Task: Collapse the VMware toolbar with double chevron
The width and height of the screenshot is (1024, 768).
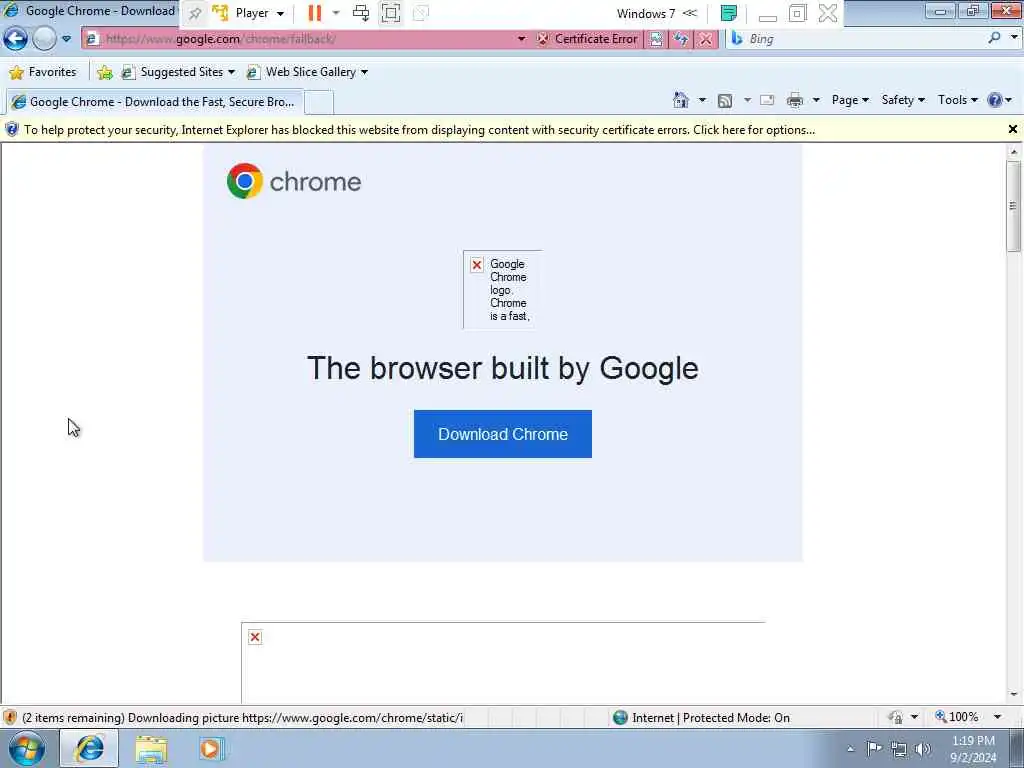Action: 690,13
